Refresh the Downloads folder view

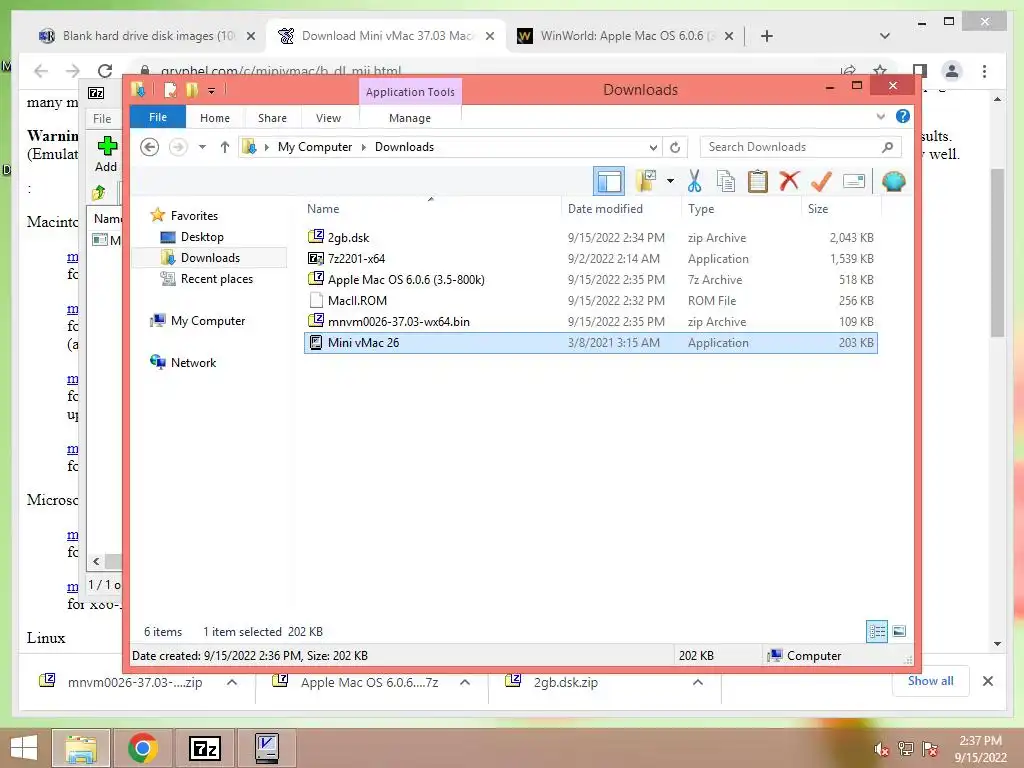[x=675, y=148]
